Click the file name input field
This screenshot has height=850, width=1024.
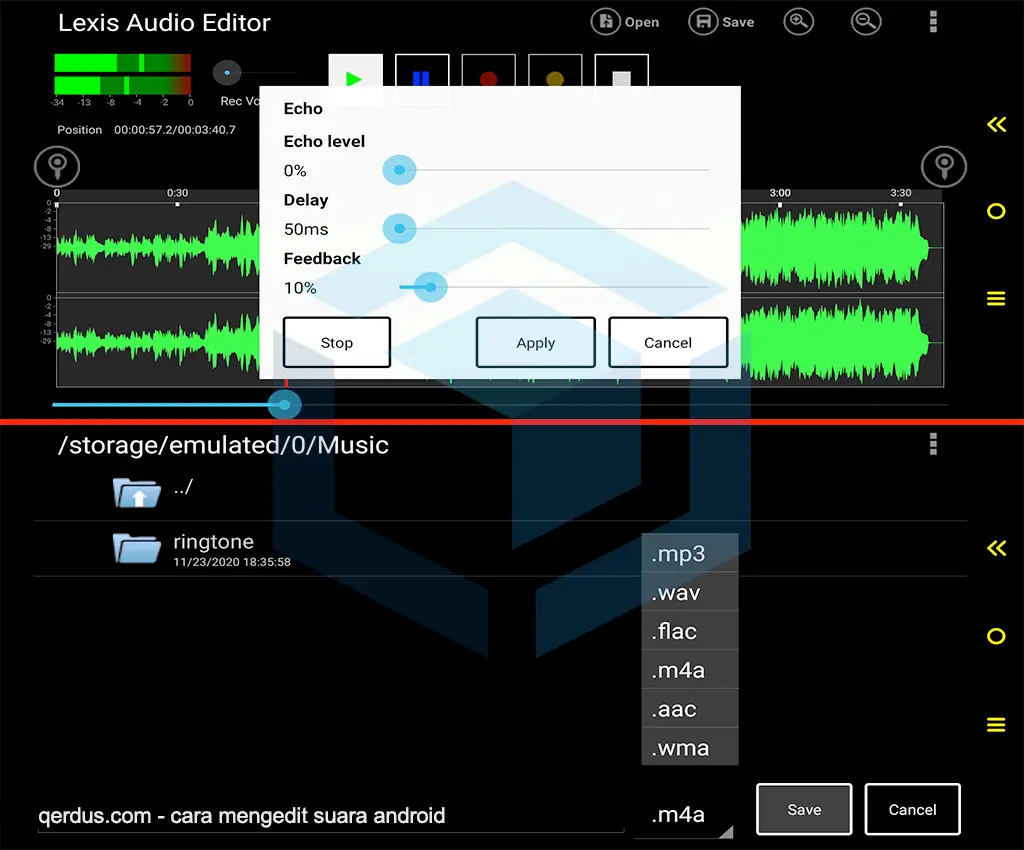click(x=331, y=816)
